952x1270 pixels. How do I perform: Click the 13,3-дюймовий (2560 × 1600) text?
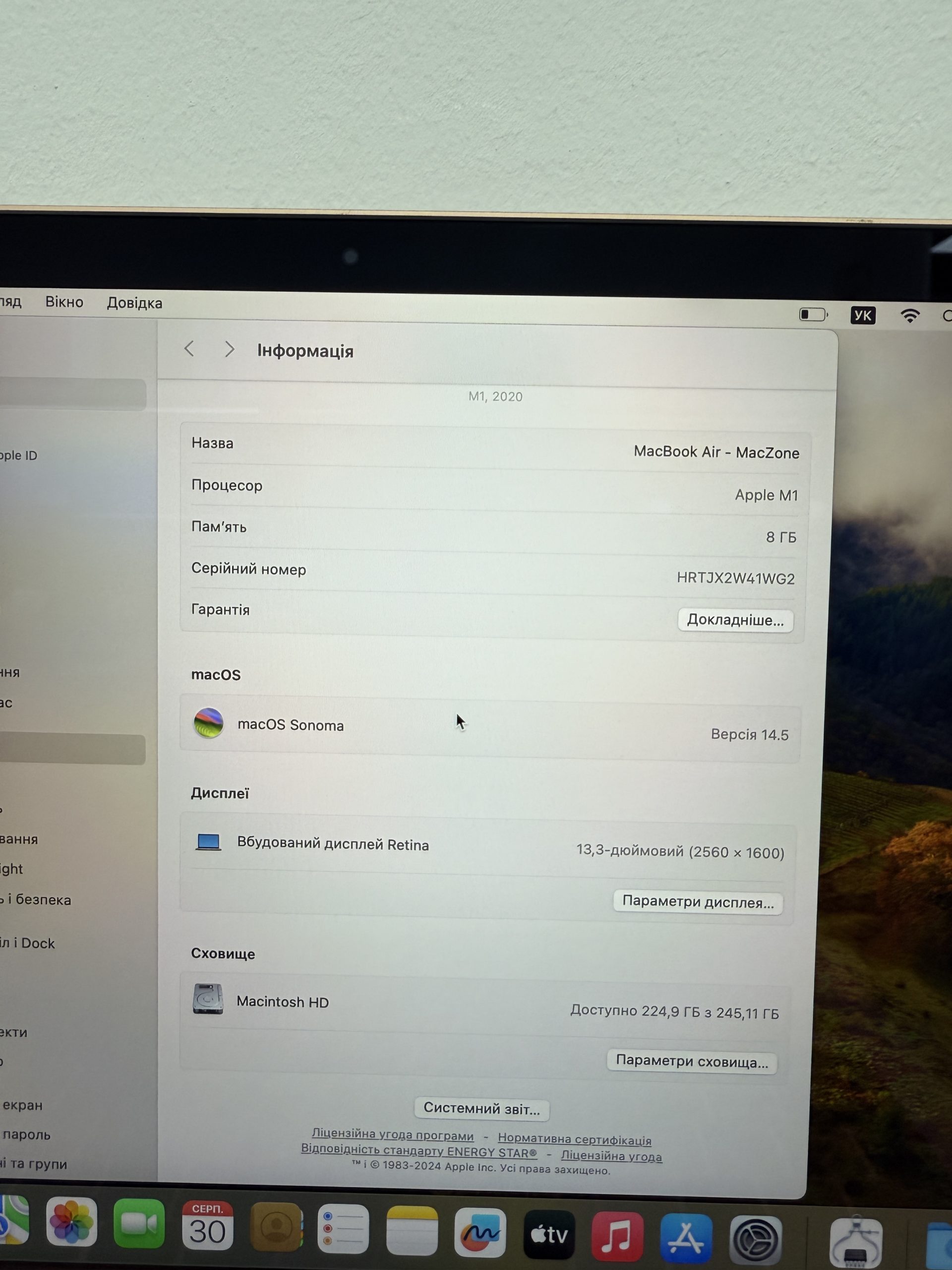click(680, 851)
